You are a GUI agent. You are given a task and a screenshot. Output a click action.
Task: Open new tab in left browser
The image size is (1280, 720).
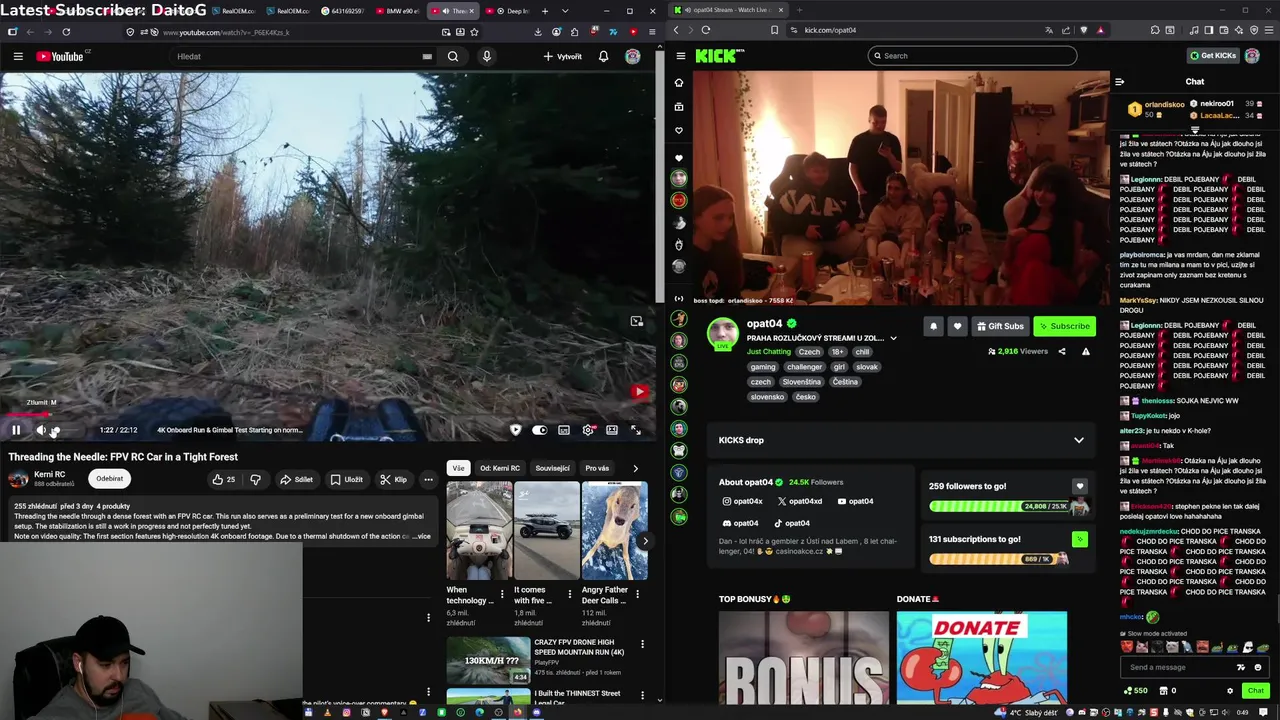545,11
